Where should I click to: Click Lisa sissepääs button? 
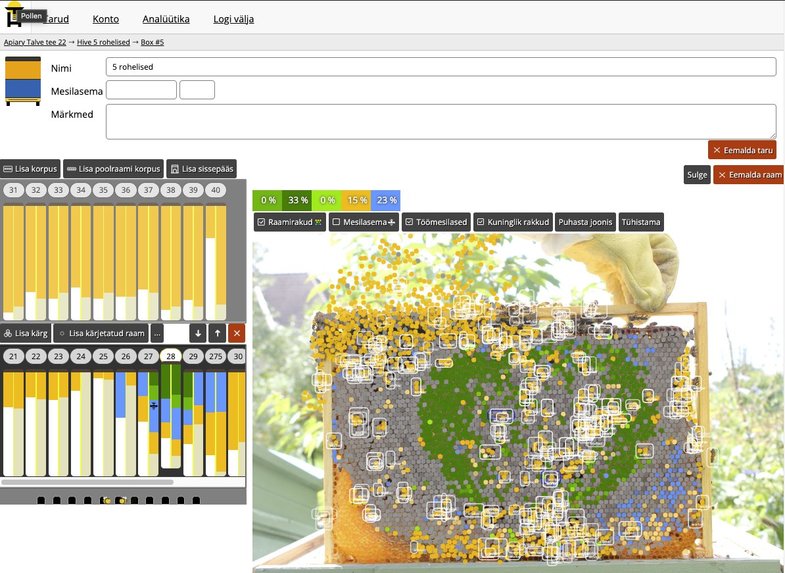click(201, 169)
